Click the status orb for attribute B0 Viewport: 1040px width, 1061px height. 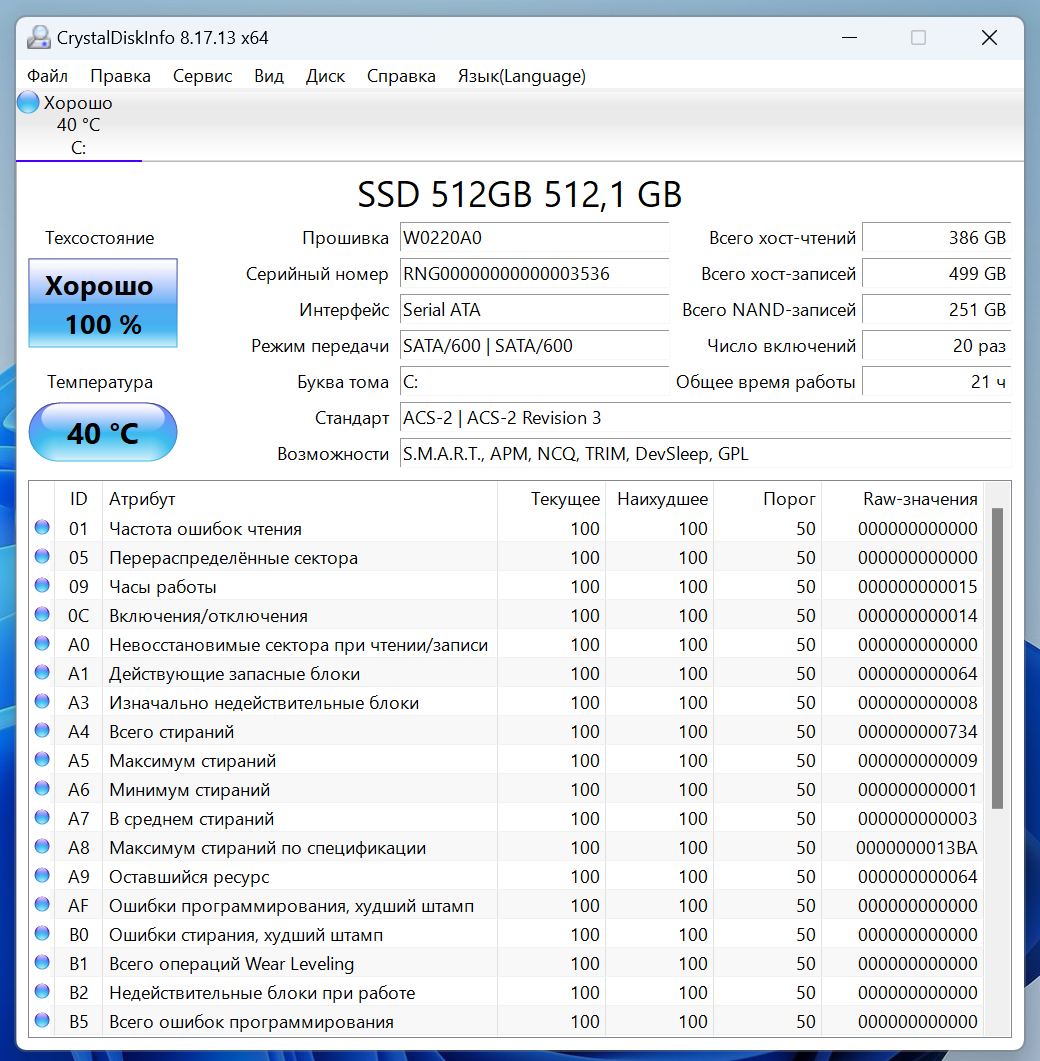click(x=42, y=933)
